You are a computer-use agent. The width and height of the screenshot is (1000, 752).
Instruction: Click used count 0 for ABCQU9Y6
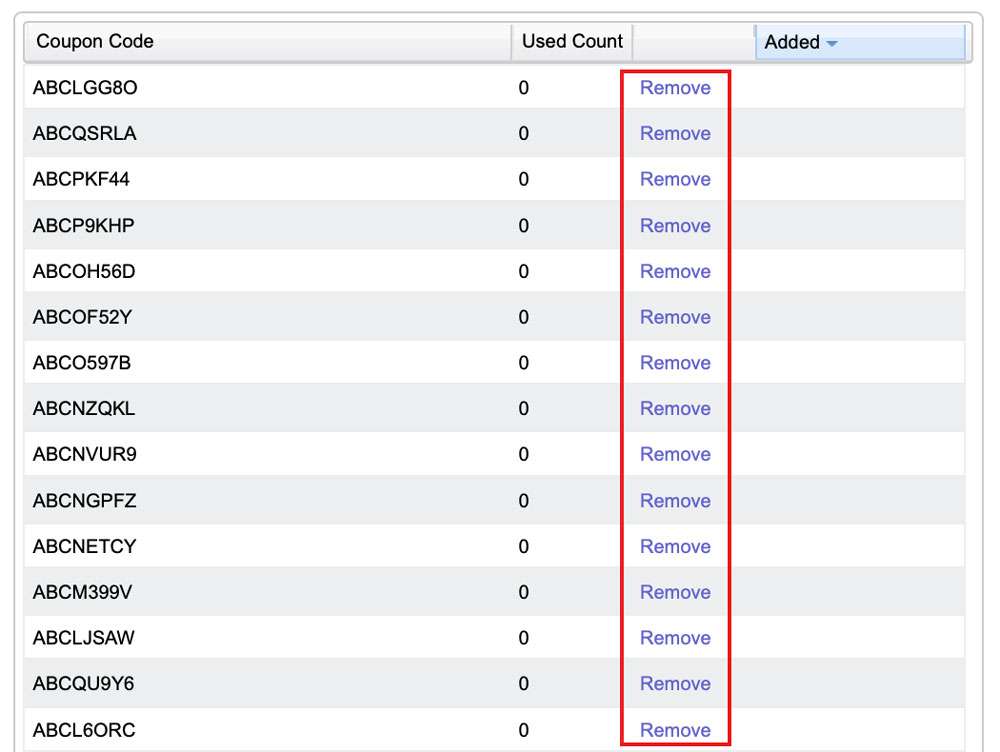coord(524,684)
